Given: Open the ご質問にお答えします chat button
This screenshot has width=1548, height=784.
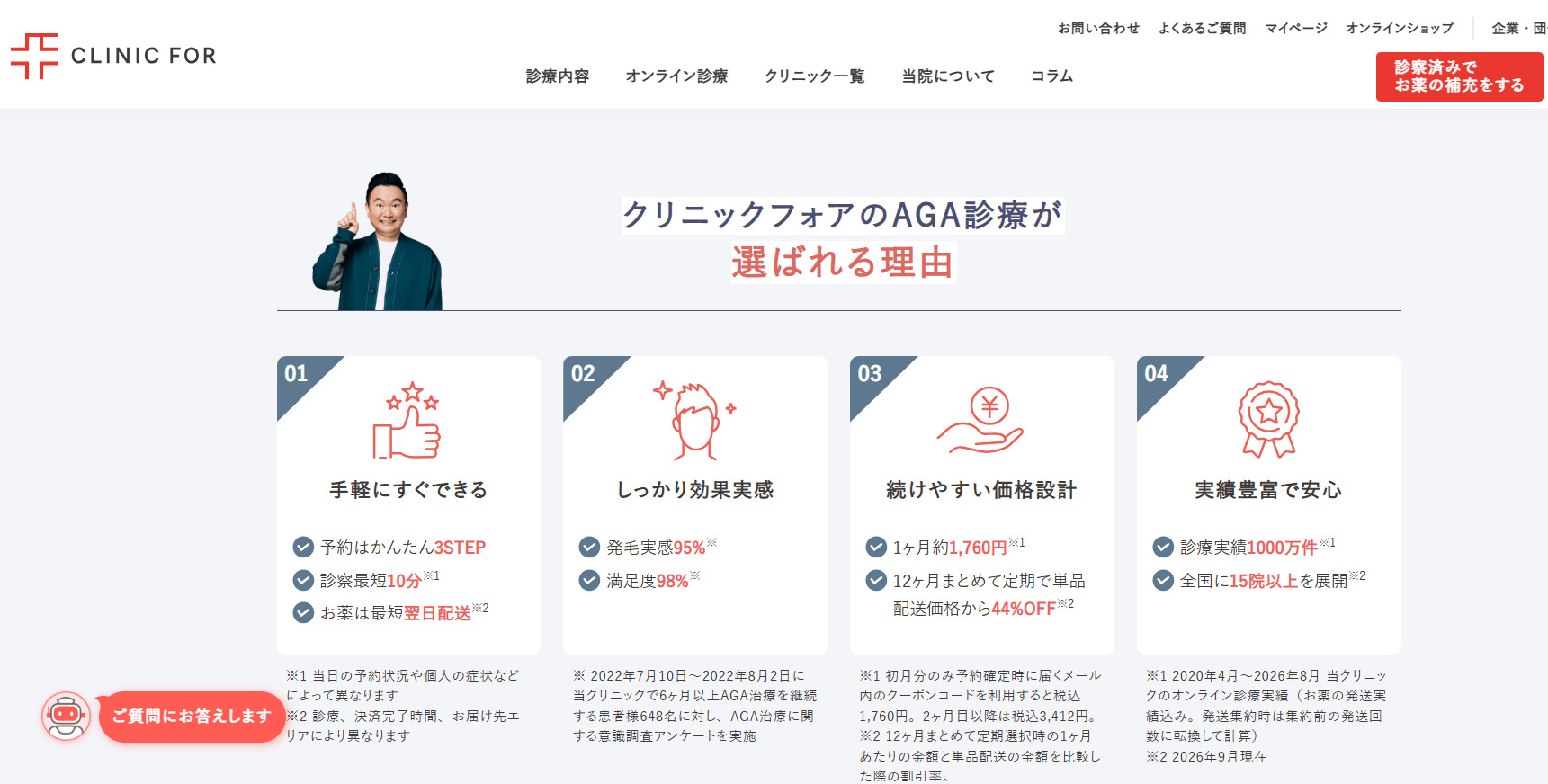Looking at the screenshot, I should [192, 717].
